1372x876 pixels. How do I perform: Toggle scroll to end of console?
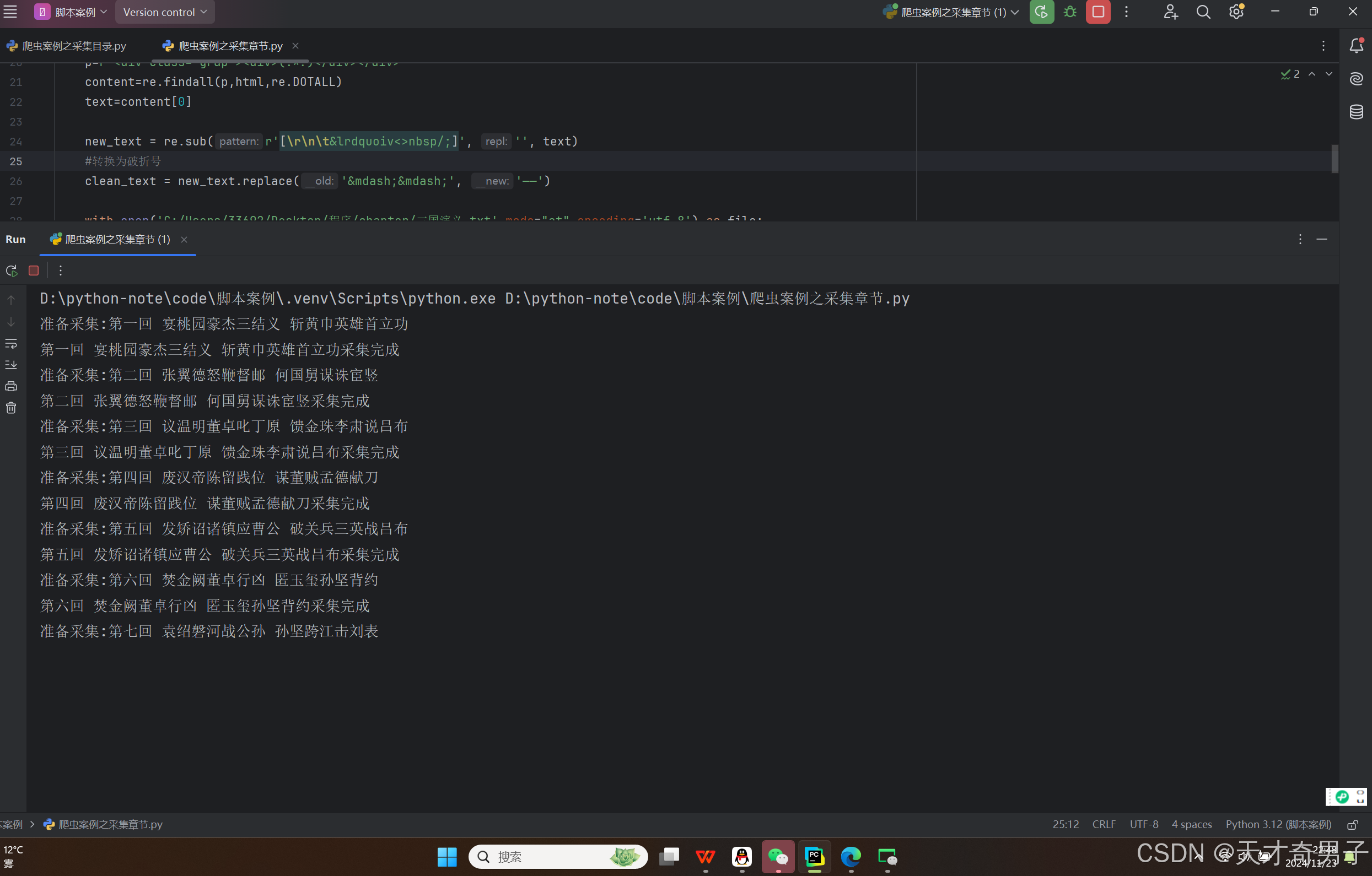click(x=11, y=365)
